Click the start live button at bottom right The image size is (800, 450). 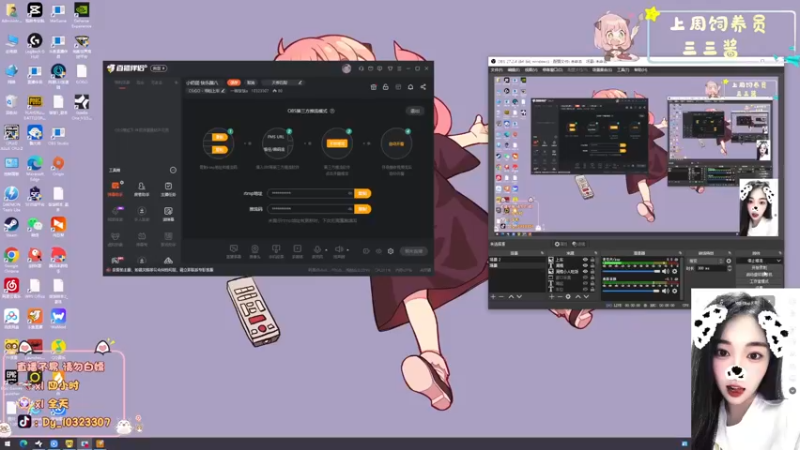pos(414,251)
